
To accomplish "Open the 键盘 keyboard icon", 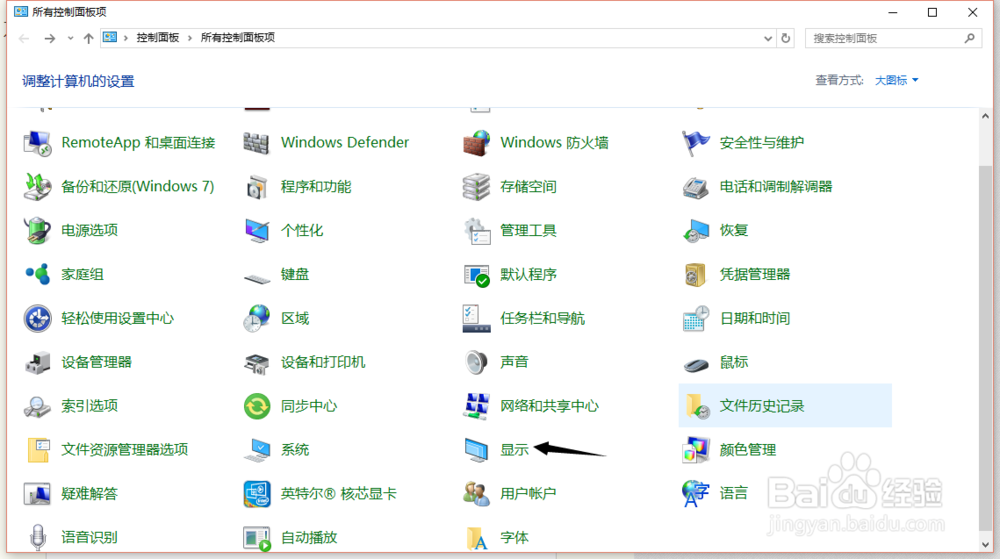I will (x=256, y=278).
